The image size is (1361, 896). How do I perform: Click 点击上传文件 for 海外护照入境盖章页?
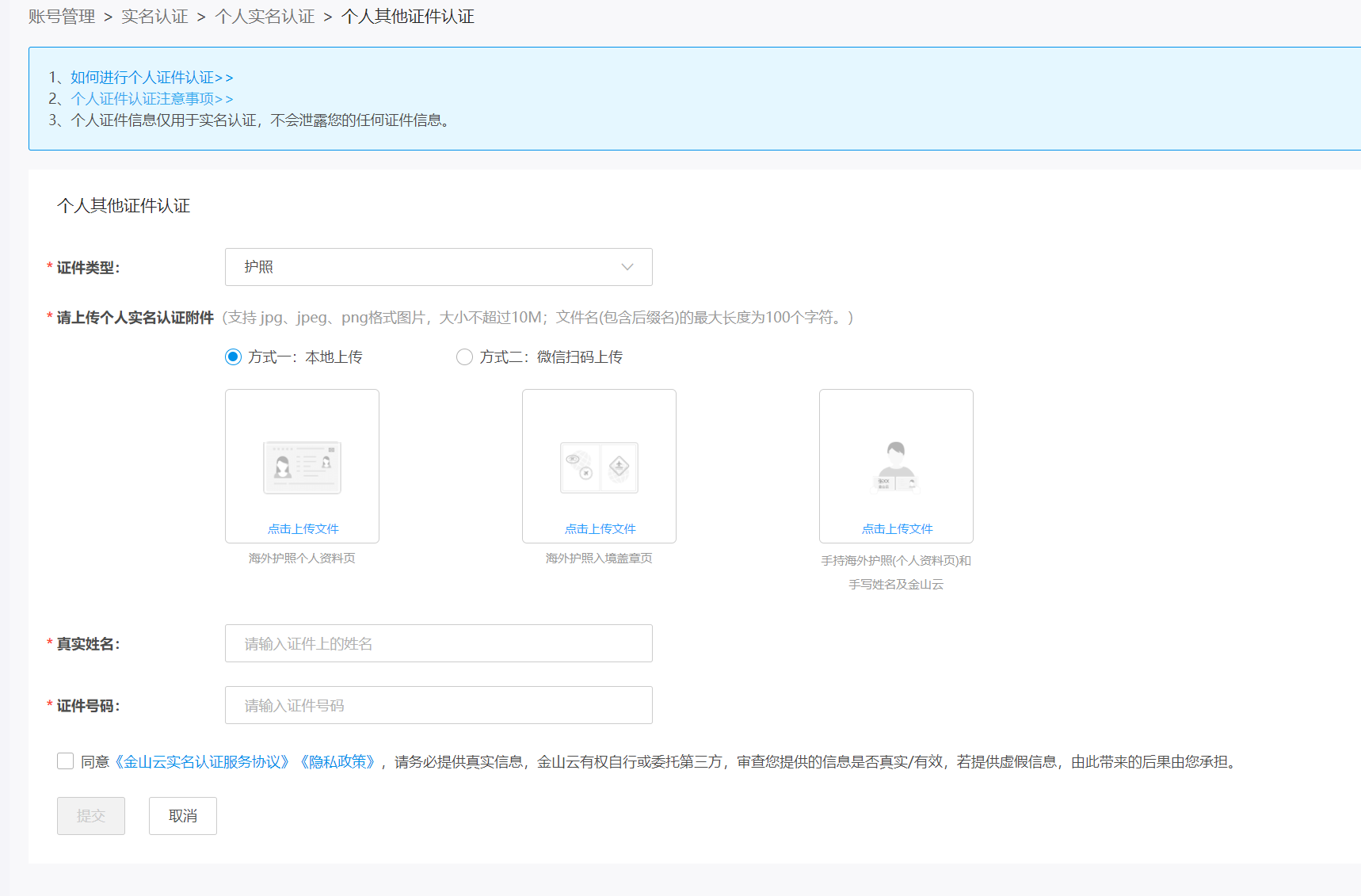[600, 528]
